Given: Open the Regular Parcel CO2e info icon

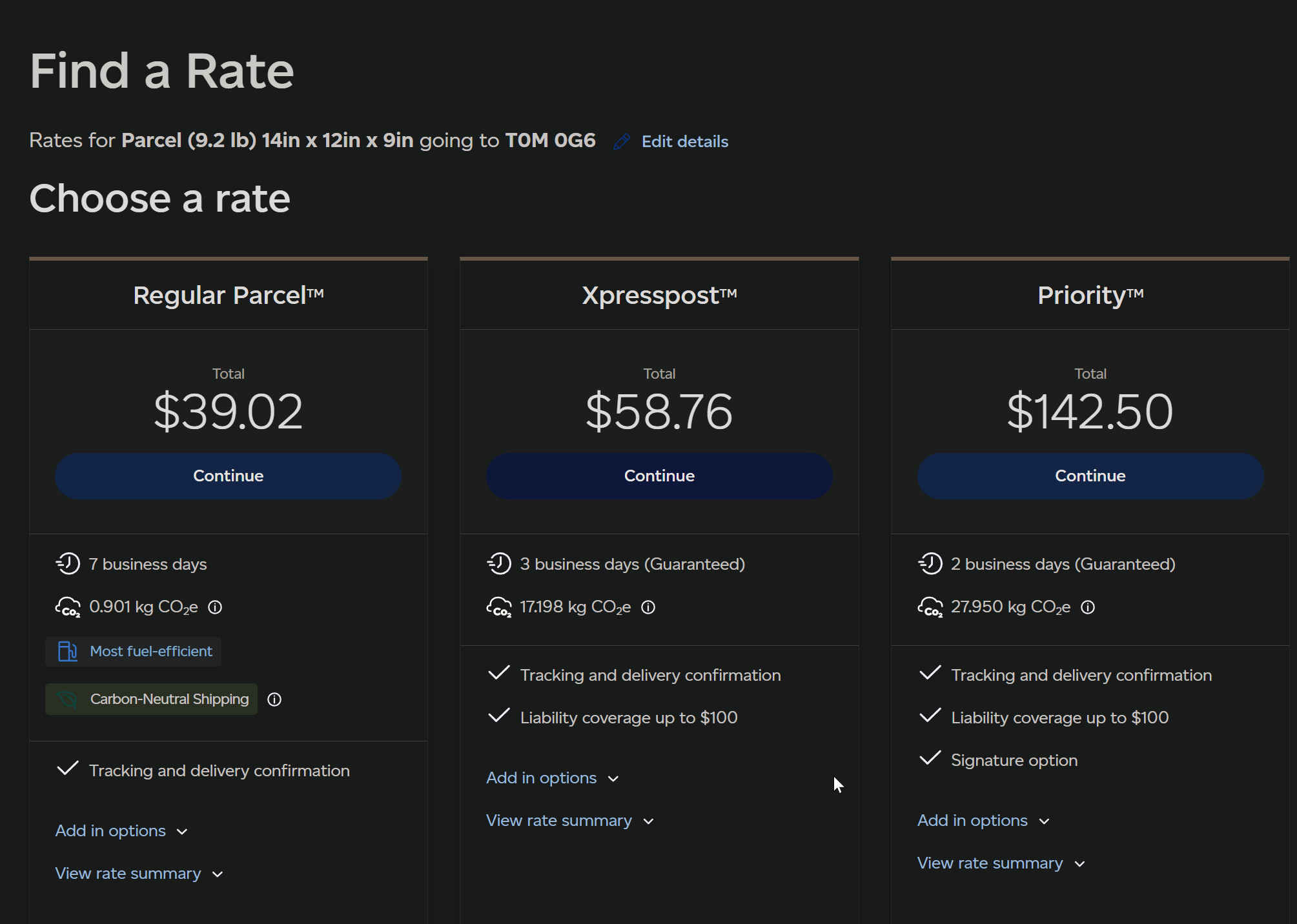Looking at the screenshot, I should [215, 607].
